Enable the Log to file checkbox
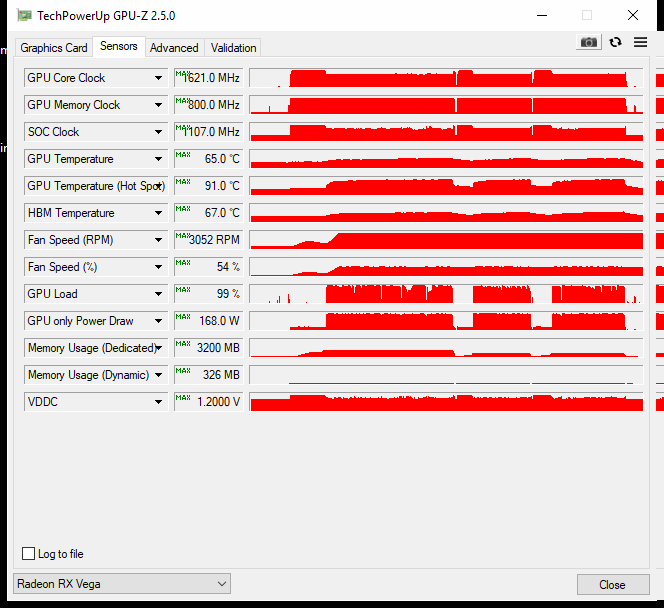Screen dimensions: 664x608 click(28, 553)
